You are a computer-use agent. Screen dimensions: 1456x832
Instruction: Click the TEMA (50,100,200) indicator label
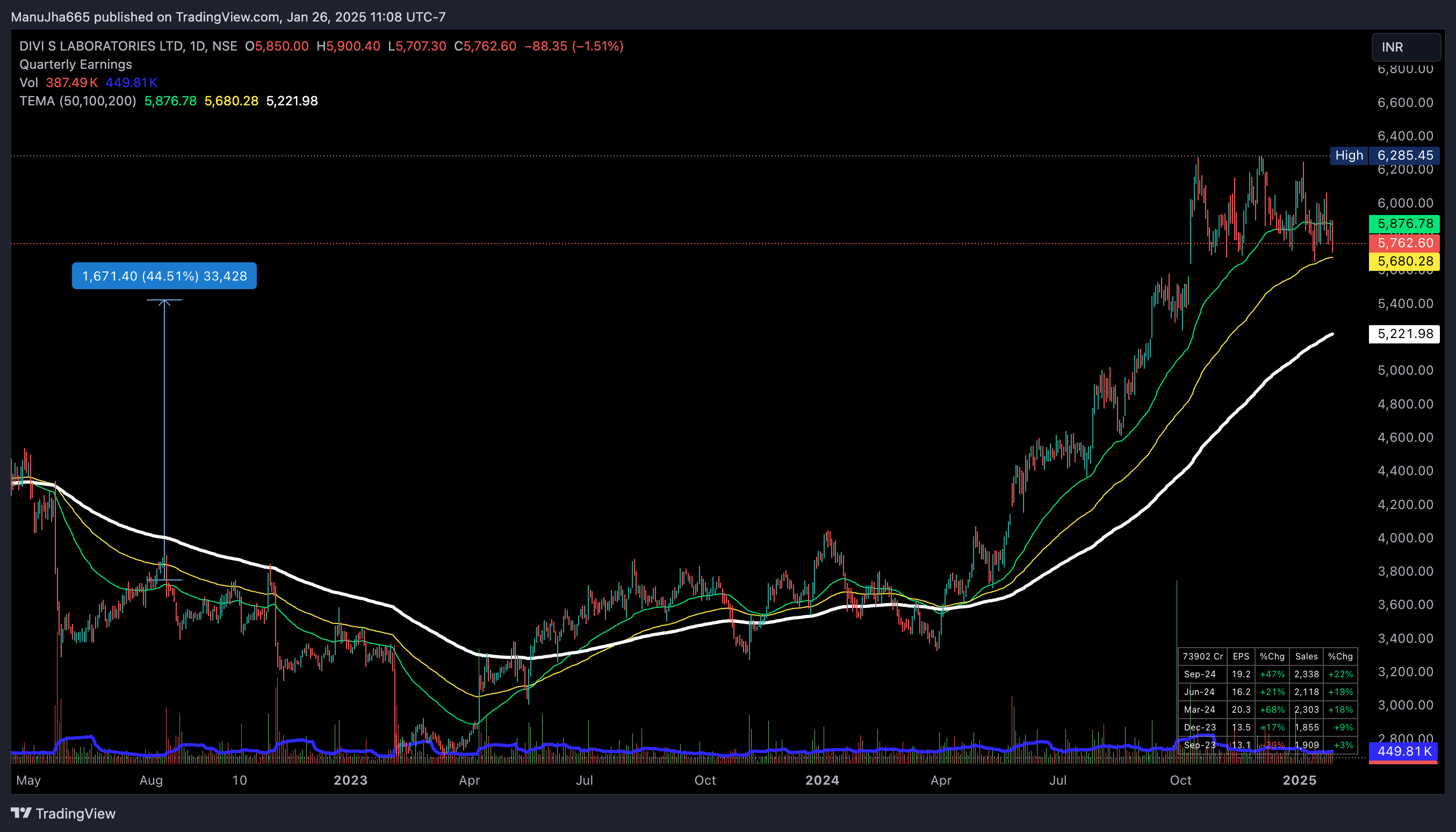point(78,101)
